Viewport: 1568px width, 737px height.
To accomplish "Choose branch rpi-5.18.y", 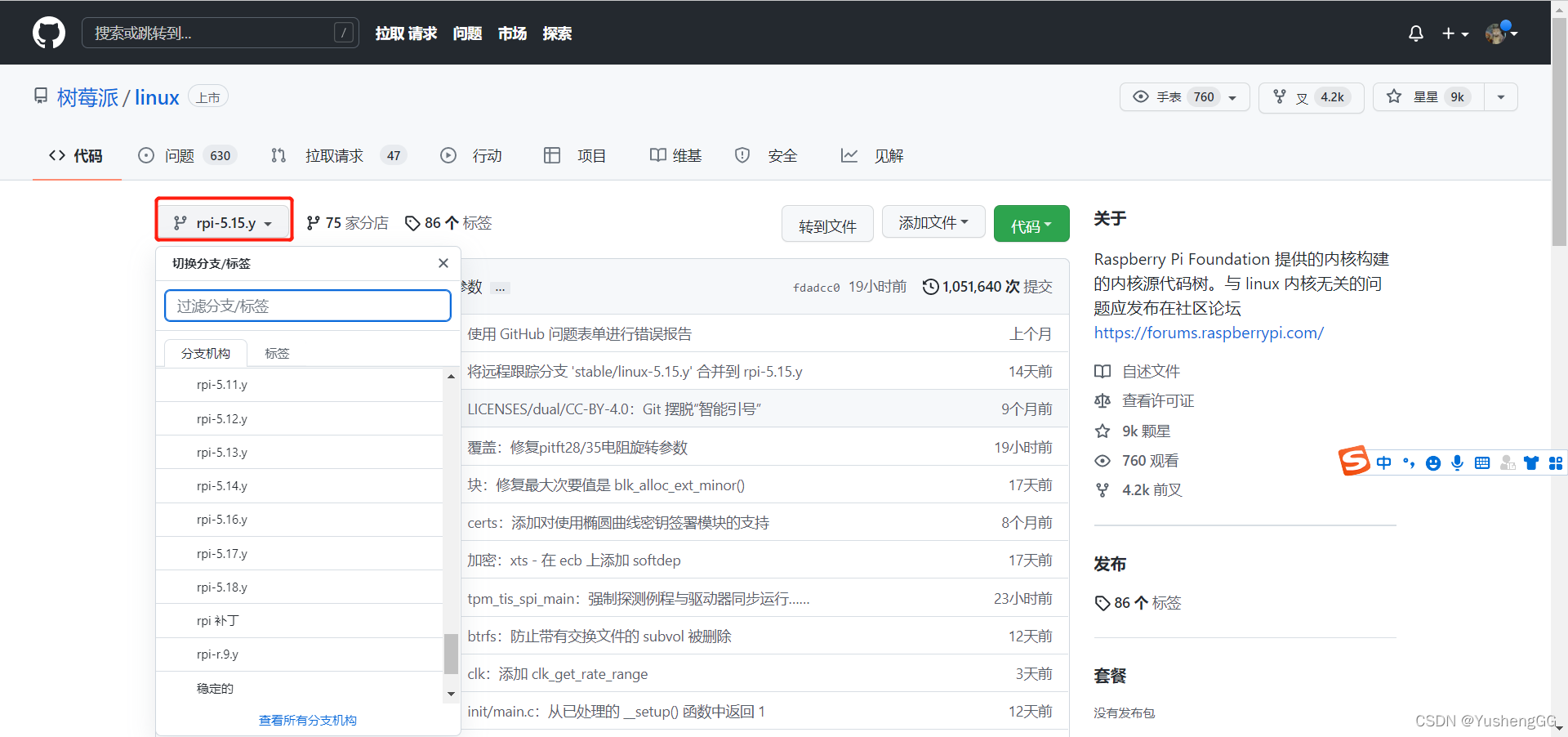I will 299,587.
